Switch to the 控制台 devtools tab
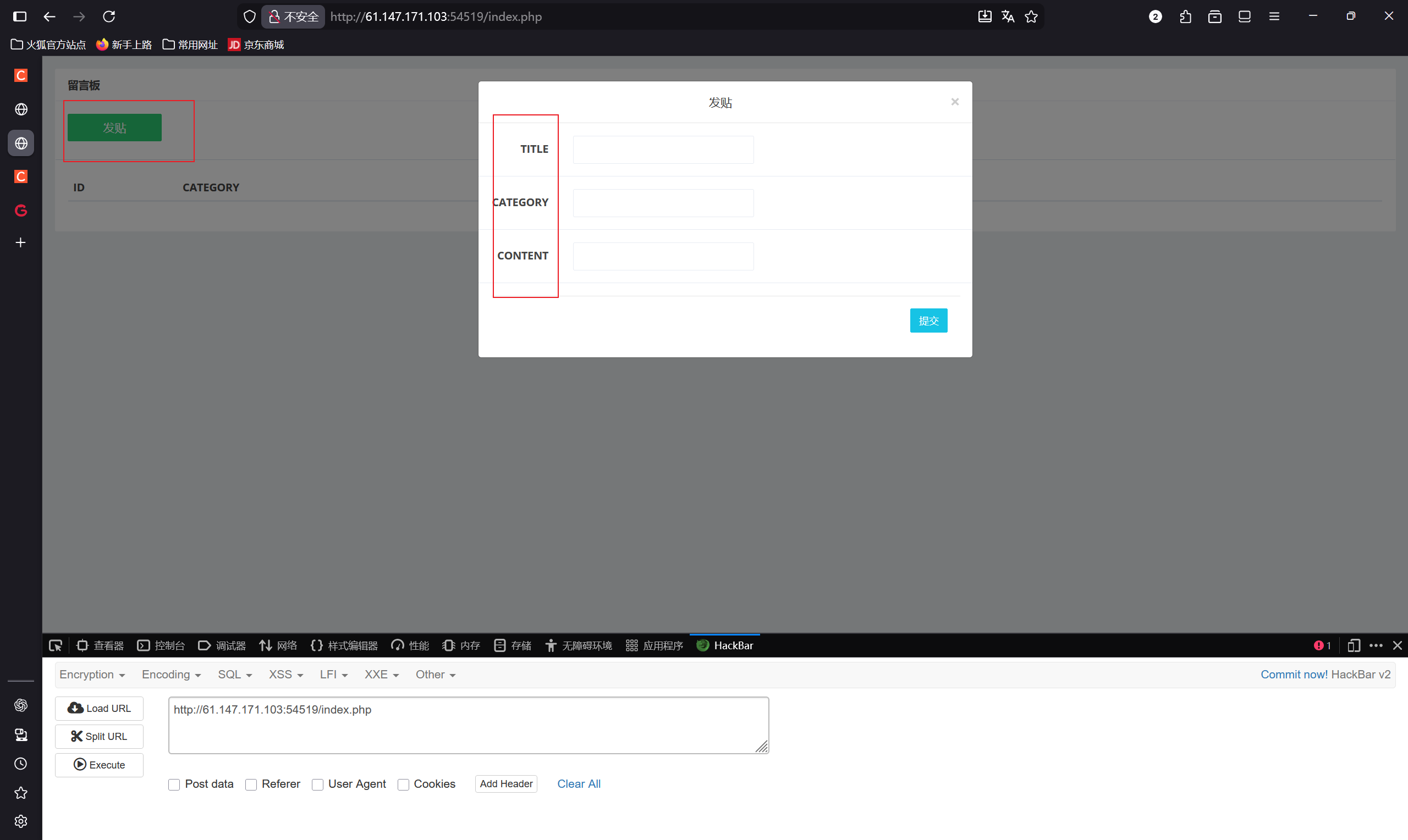 pos(161,645)
